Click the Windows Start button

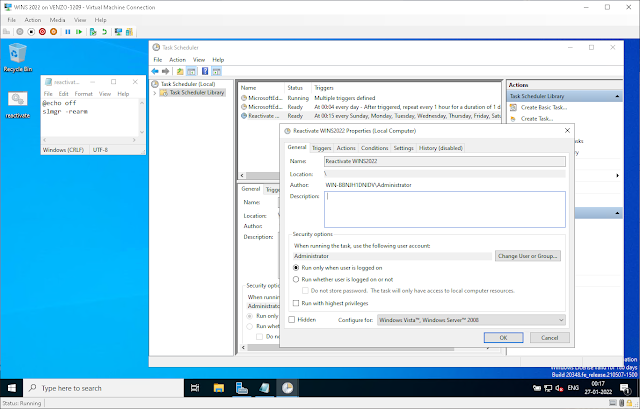[x=11, y=388]
